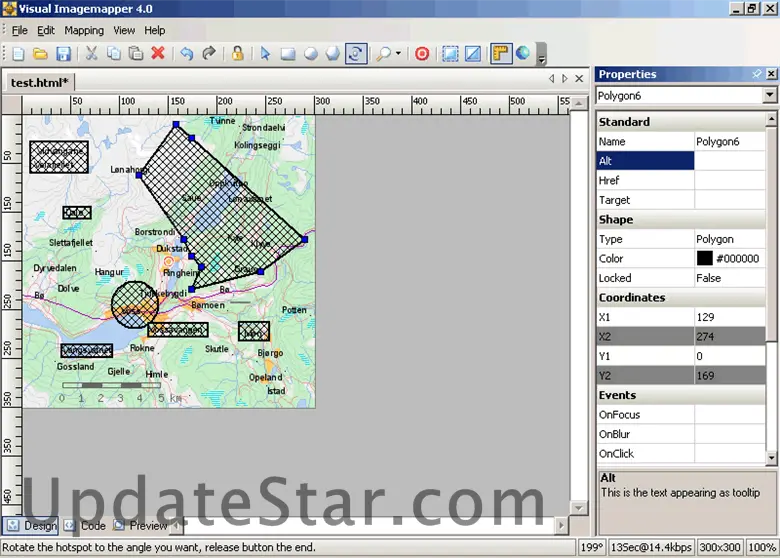Screen dimensions: 780x558
Task: Click the Name property value Polygon6
Action: point(730,142)
